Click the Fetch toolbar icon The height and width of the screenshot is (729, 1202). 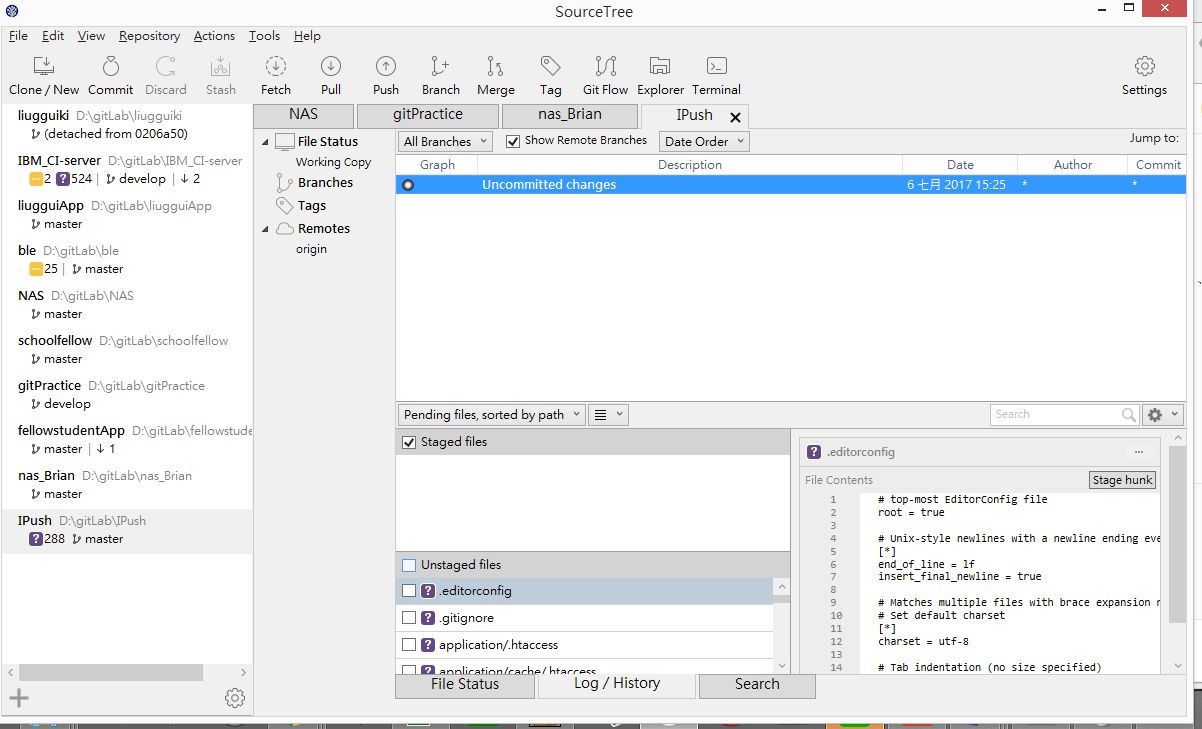coord(276,67)
